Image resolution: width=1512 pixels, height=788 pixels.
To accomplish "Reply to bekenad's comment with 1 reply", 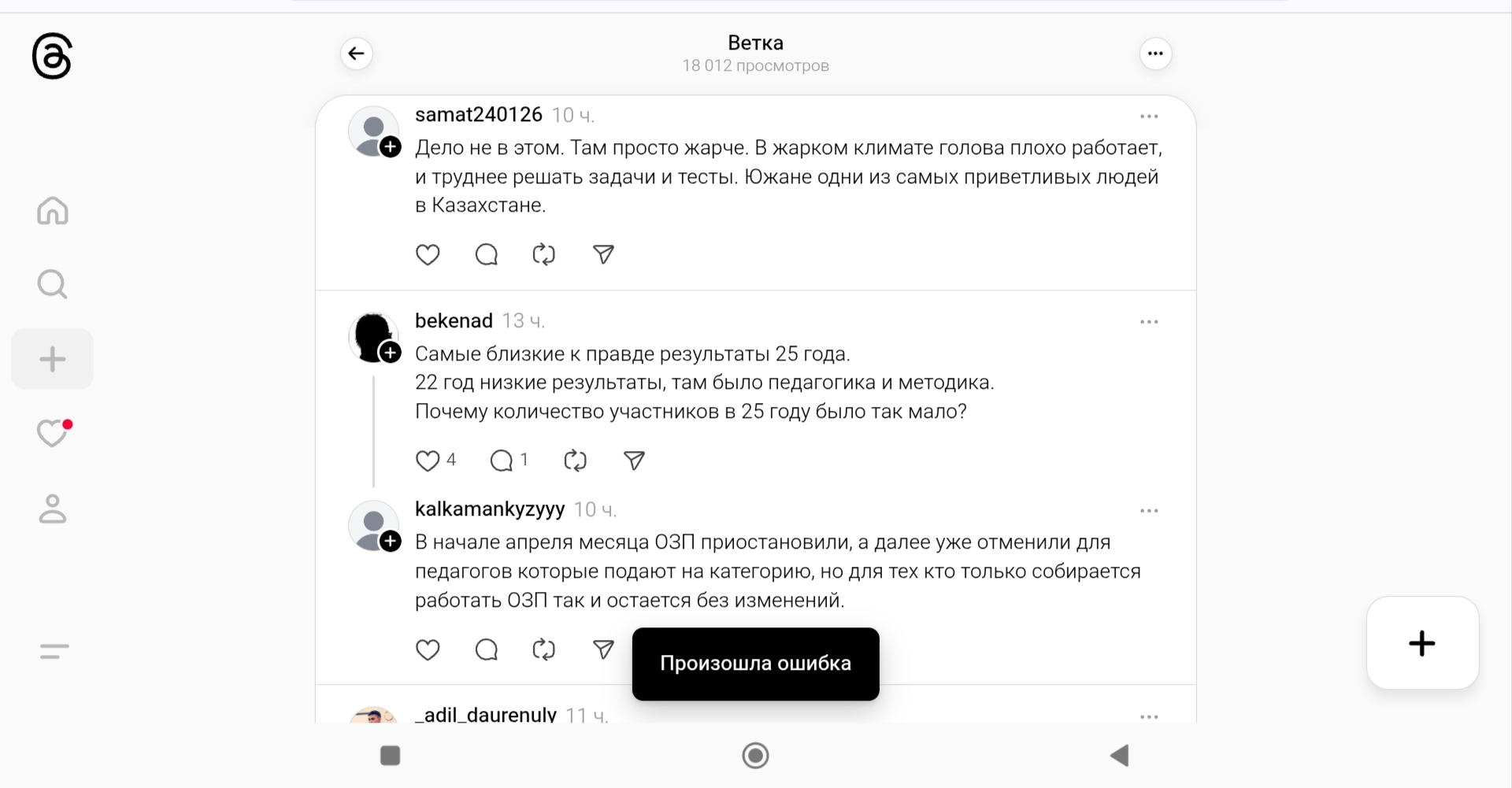I will coord(502,461).
